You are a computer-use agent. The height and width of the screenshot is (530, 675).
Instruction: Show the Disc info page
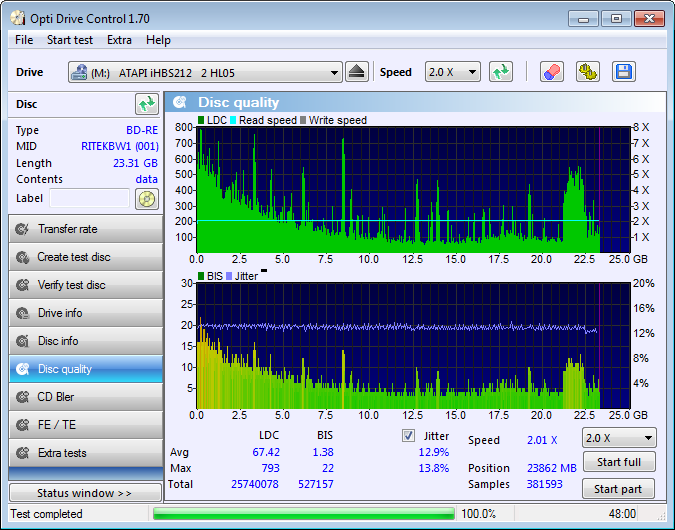coord(86,341)
